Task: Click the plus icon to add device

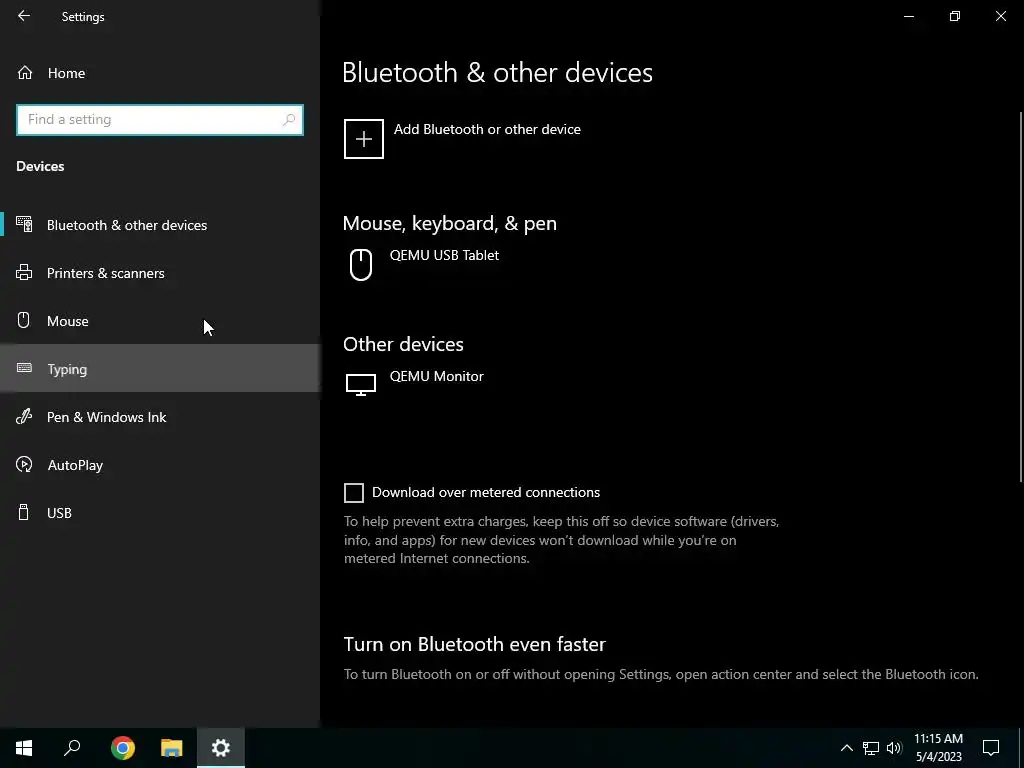Action: 364,138
